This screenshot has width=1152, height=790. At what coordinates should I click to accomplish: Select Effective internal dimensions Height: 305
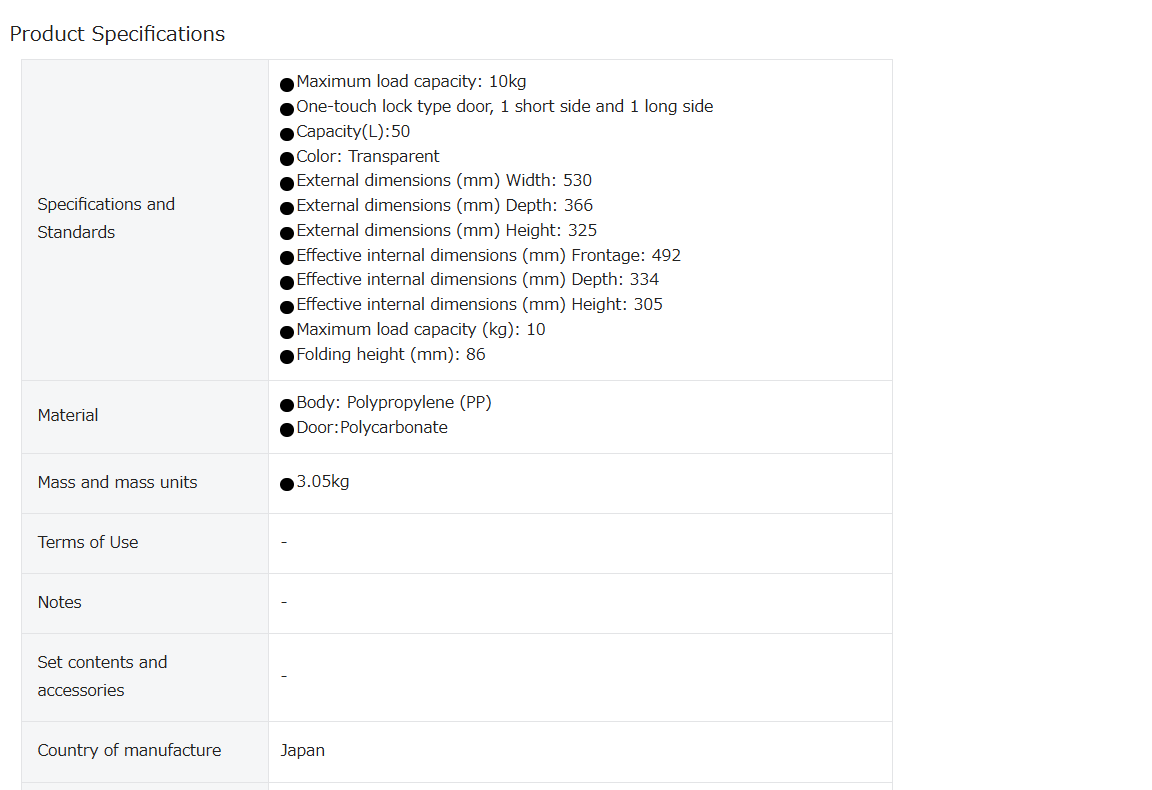[479, 305]
